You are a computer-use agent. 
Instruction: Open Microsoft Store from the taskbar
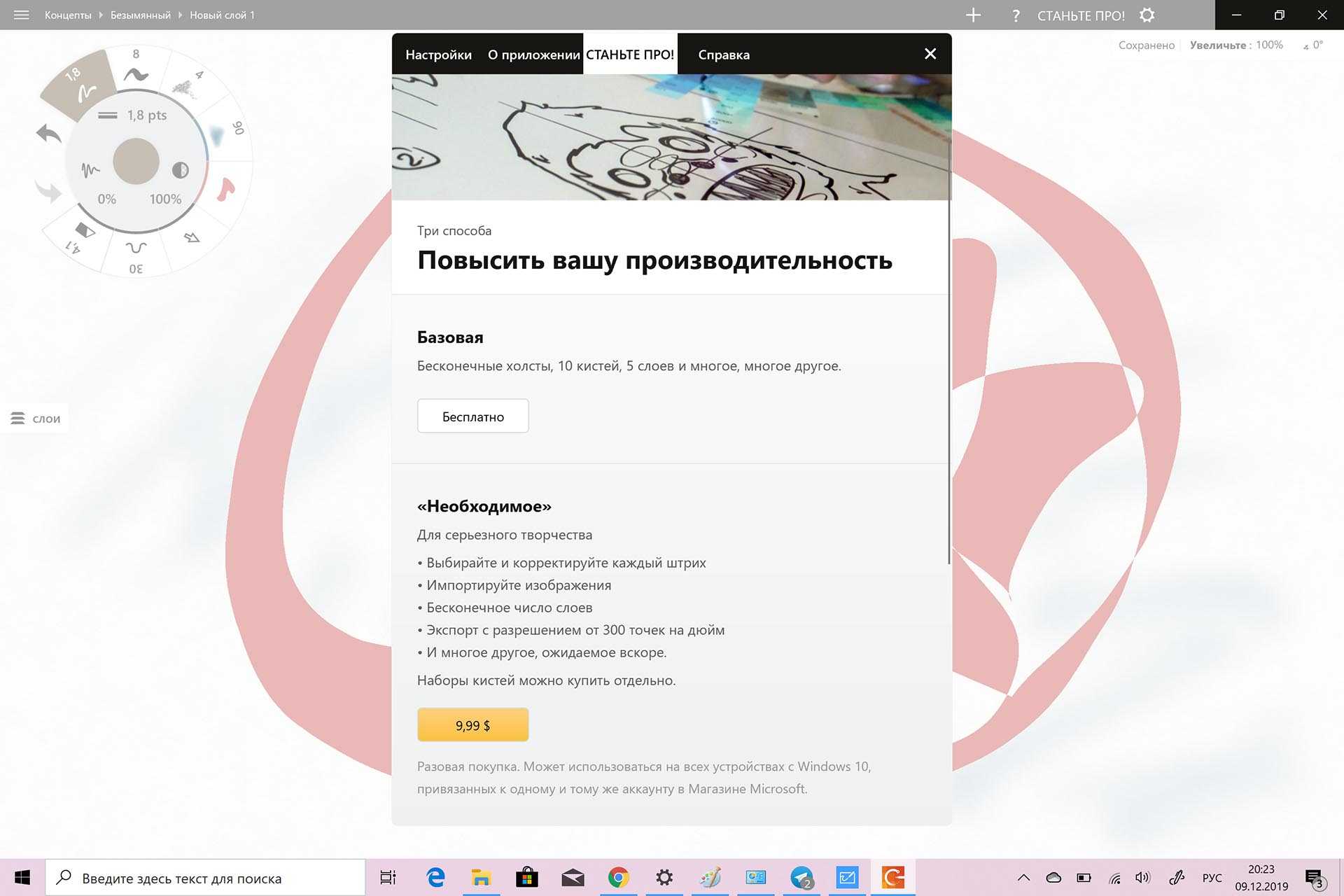[x=526, y=877]
